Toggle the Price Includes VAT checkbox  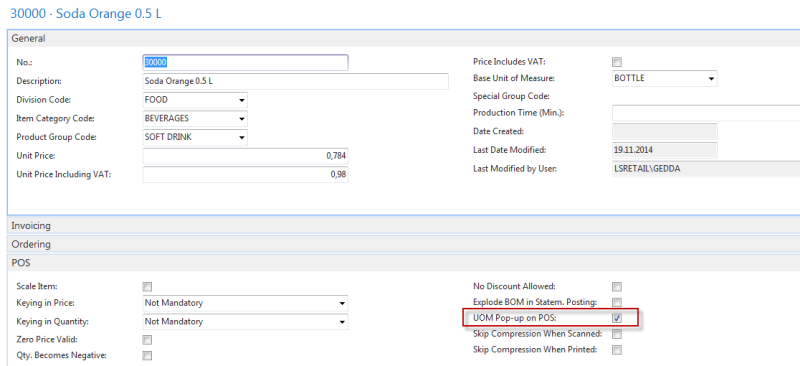pos(617,62)
